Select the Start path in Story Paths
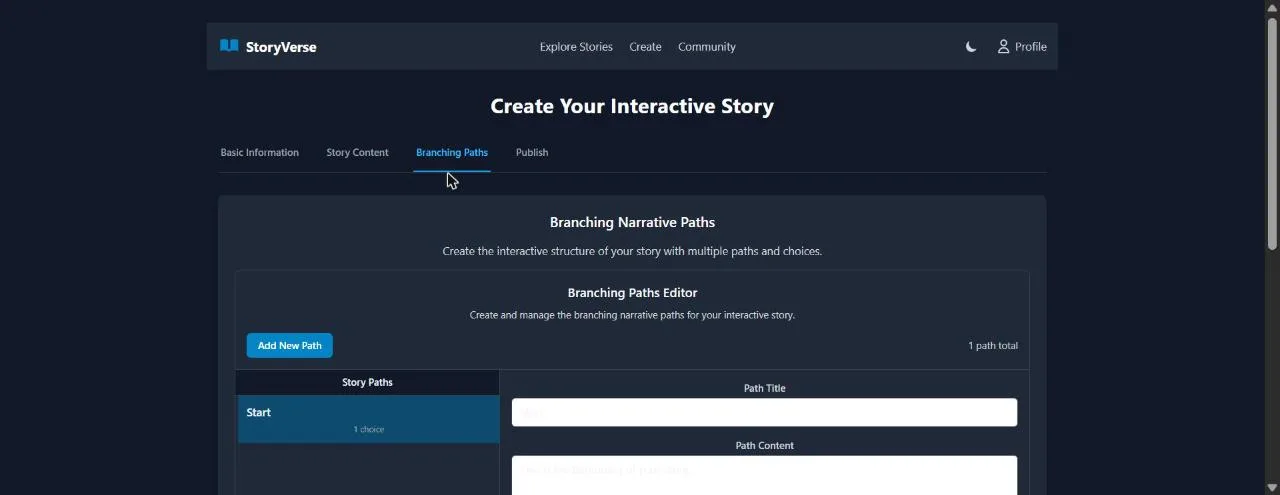This screenshot has height=495, width=1280. [368, 419]
